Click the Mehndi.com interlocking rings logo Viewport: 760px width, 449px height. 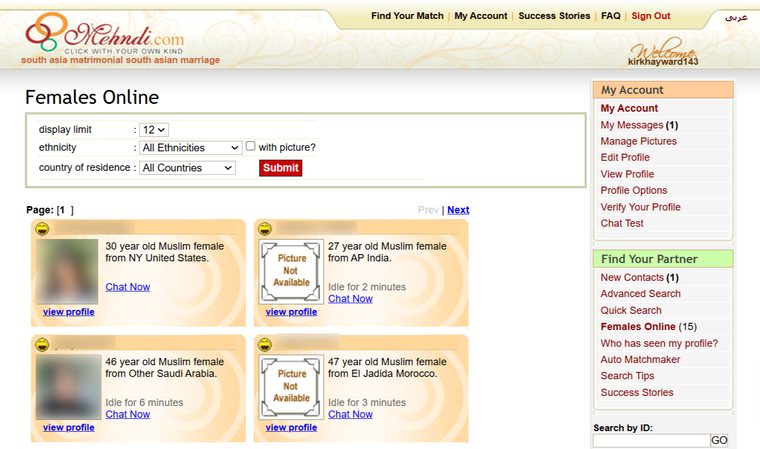pos(46,32)
